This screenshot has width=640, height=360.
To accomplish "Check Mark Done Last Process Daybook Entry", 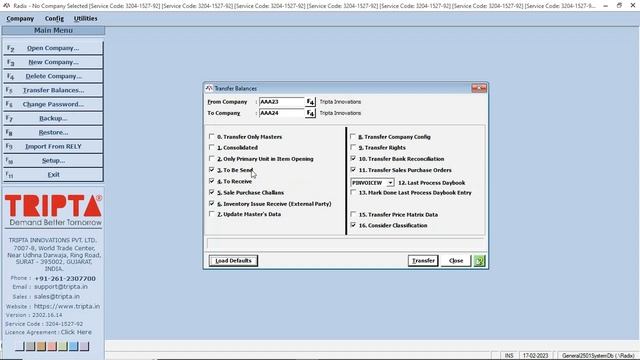I will 353,192.
